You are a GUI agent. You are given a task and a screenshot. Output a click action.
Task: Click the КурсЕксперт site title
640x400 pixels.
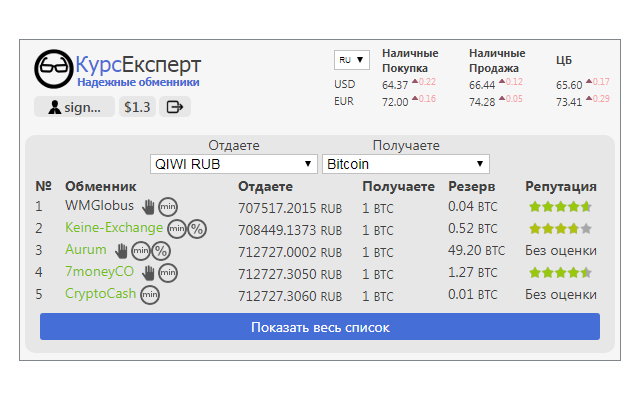click(138, 64)
